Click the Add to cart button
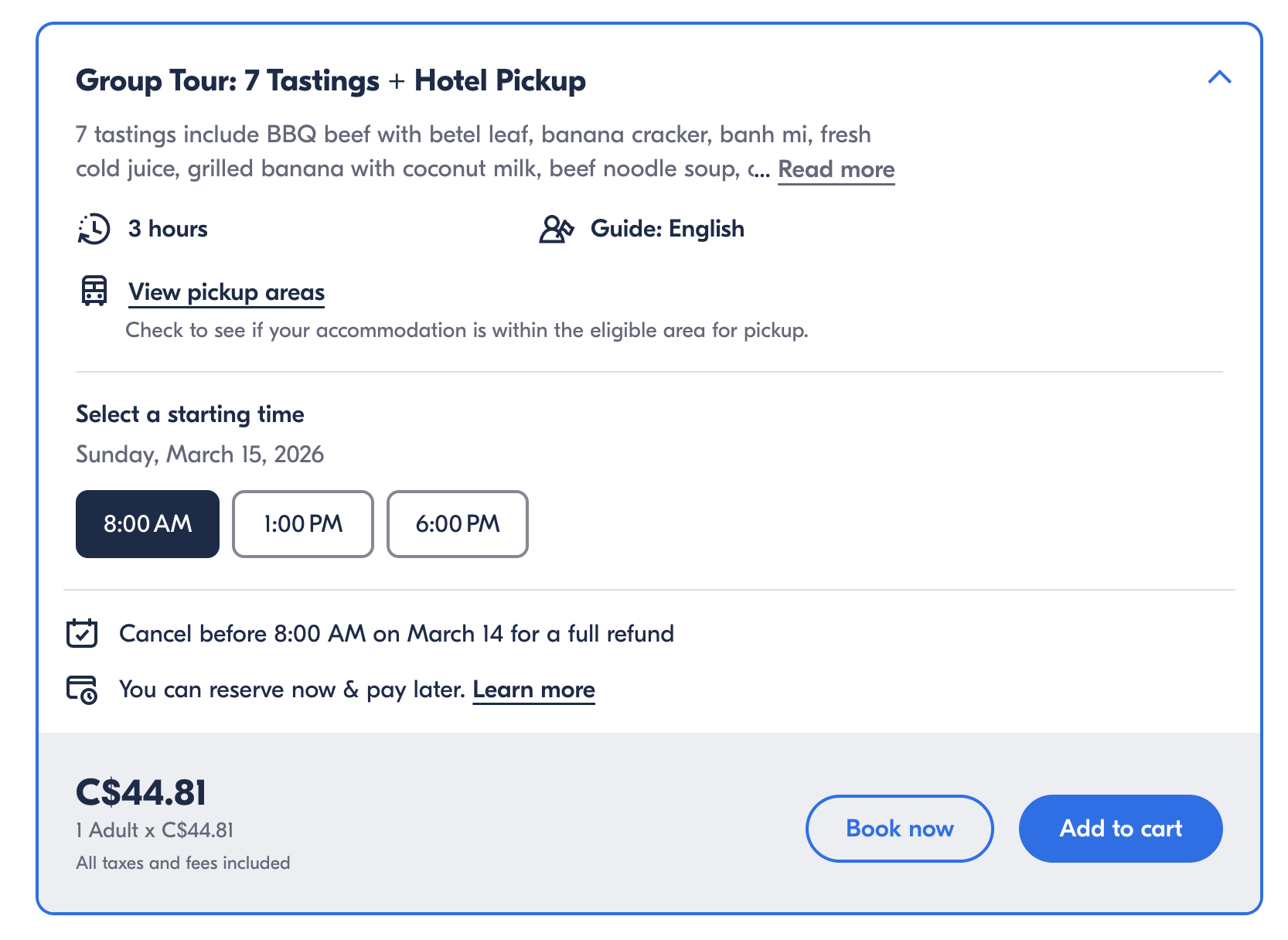Screen dimensions: 1288x940 1120,828
